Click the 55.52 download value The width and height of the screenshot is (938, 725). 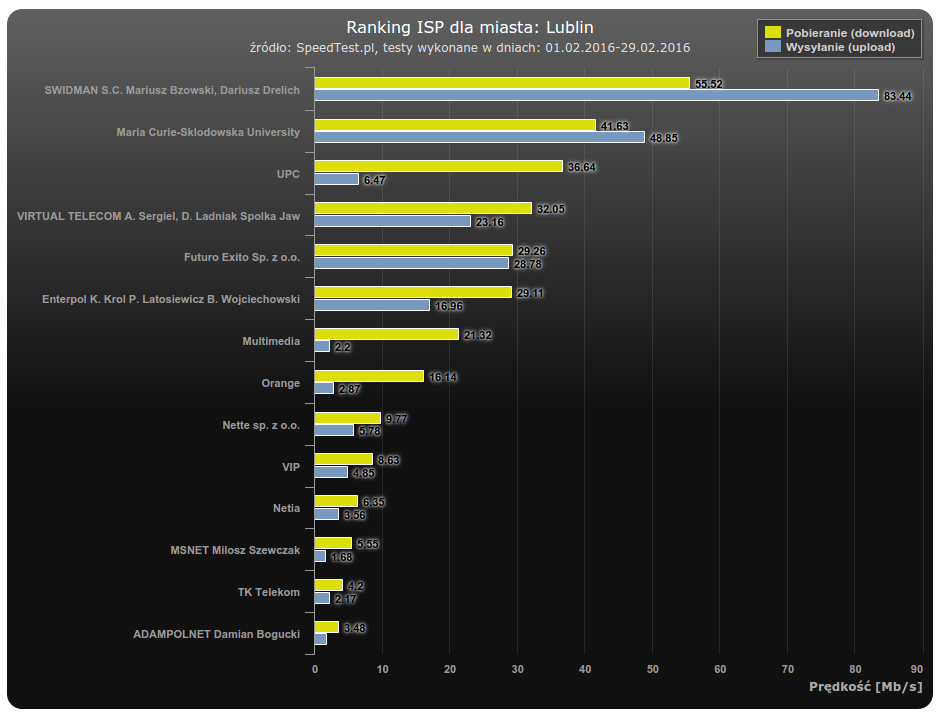click(708, 84)
